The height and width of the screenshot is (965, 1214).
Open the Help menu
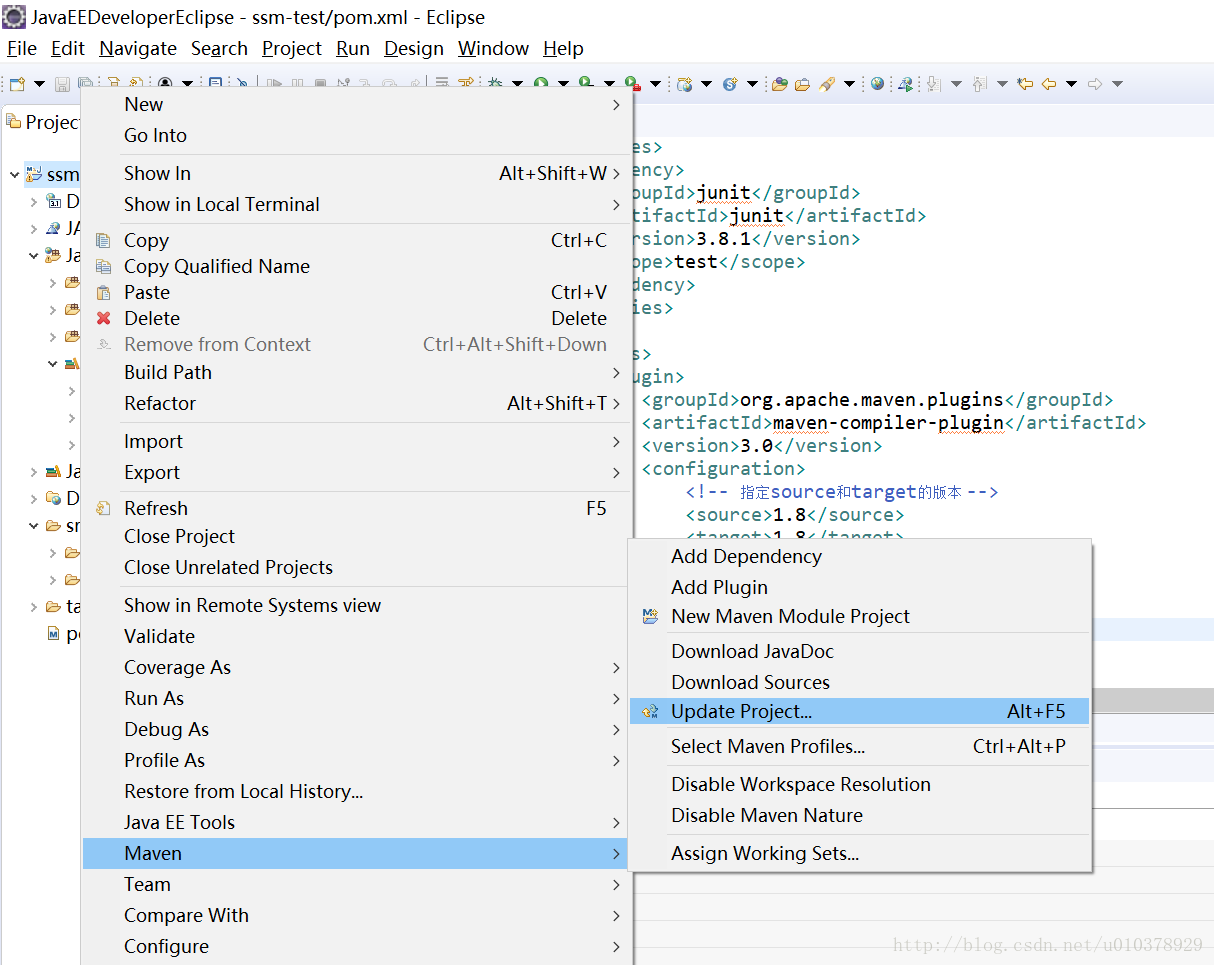tap(563, 48)
